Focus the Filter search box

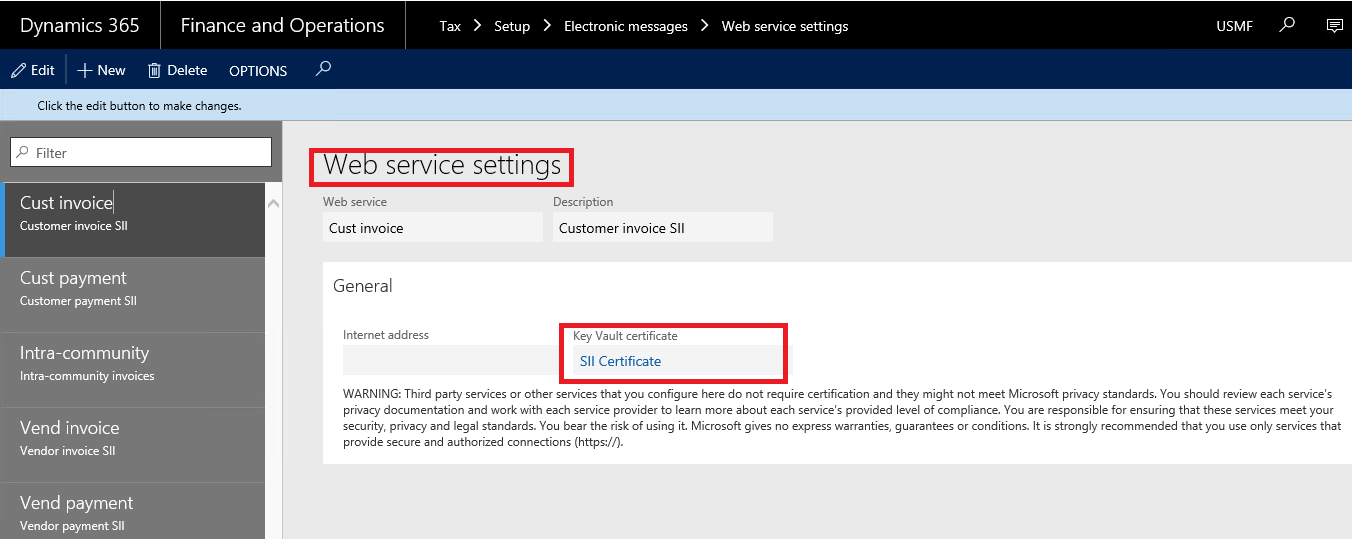[141, 152]
